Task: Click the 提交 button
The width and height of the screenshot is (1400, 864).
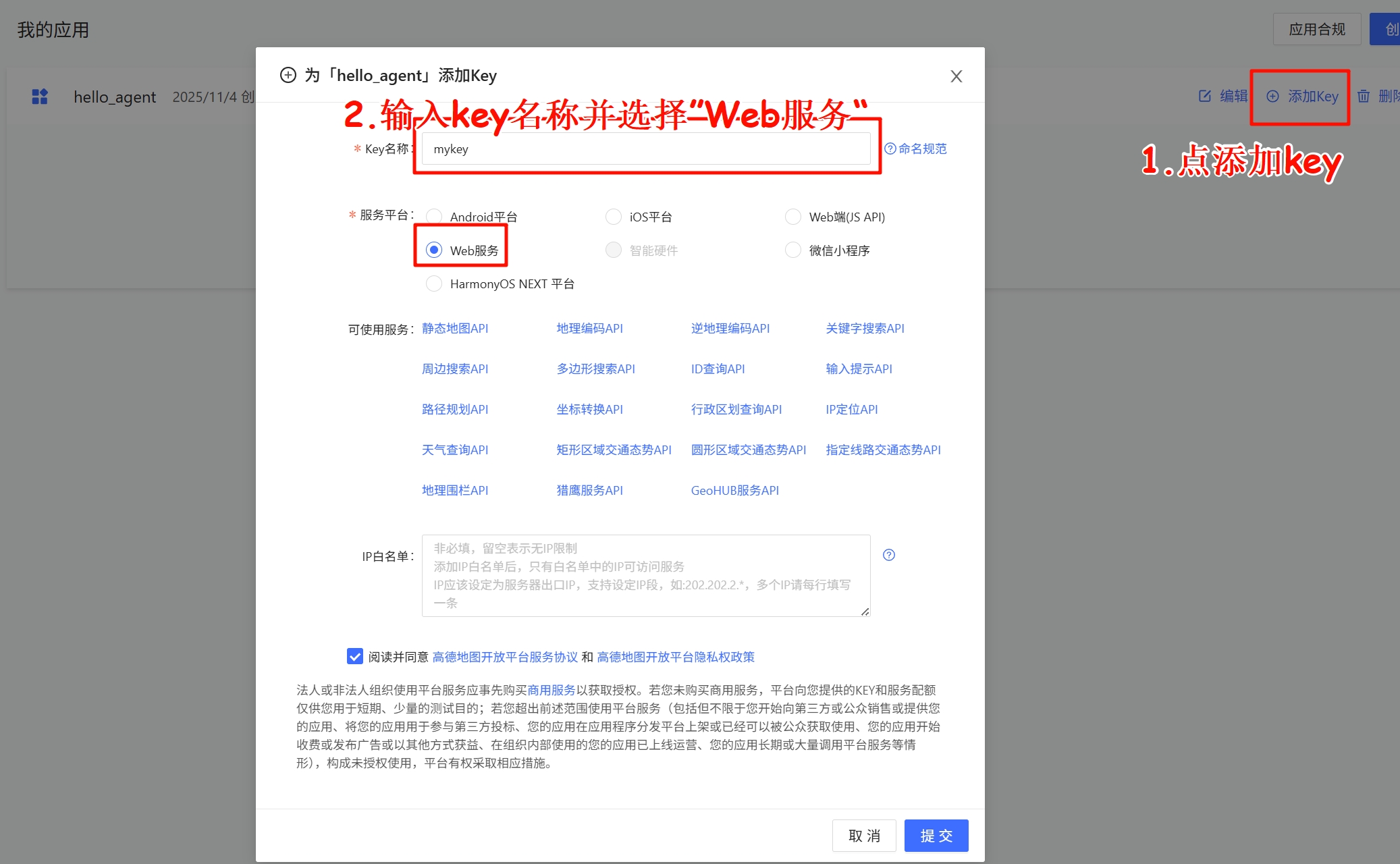Action: pos(936,835)
